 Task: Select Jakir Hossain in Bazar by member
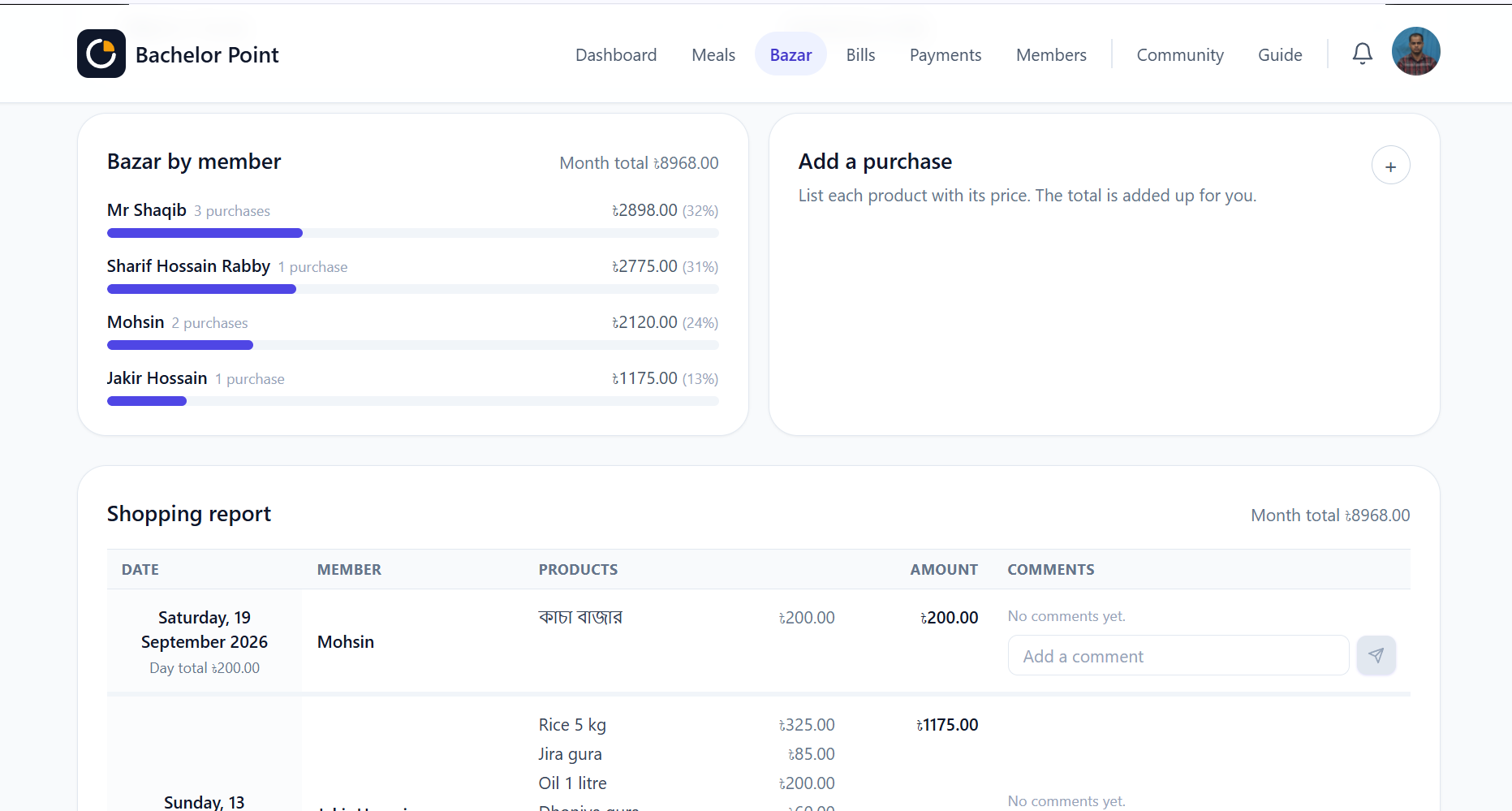pos(157,378)
